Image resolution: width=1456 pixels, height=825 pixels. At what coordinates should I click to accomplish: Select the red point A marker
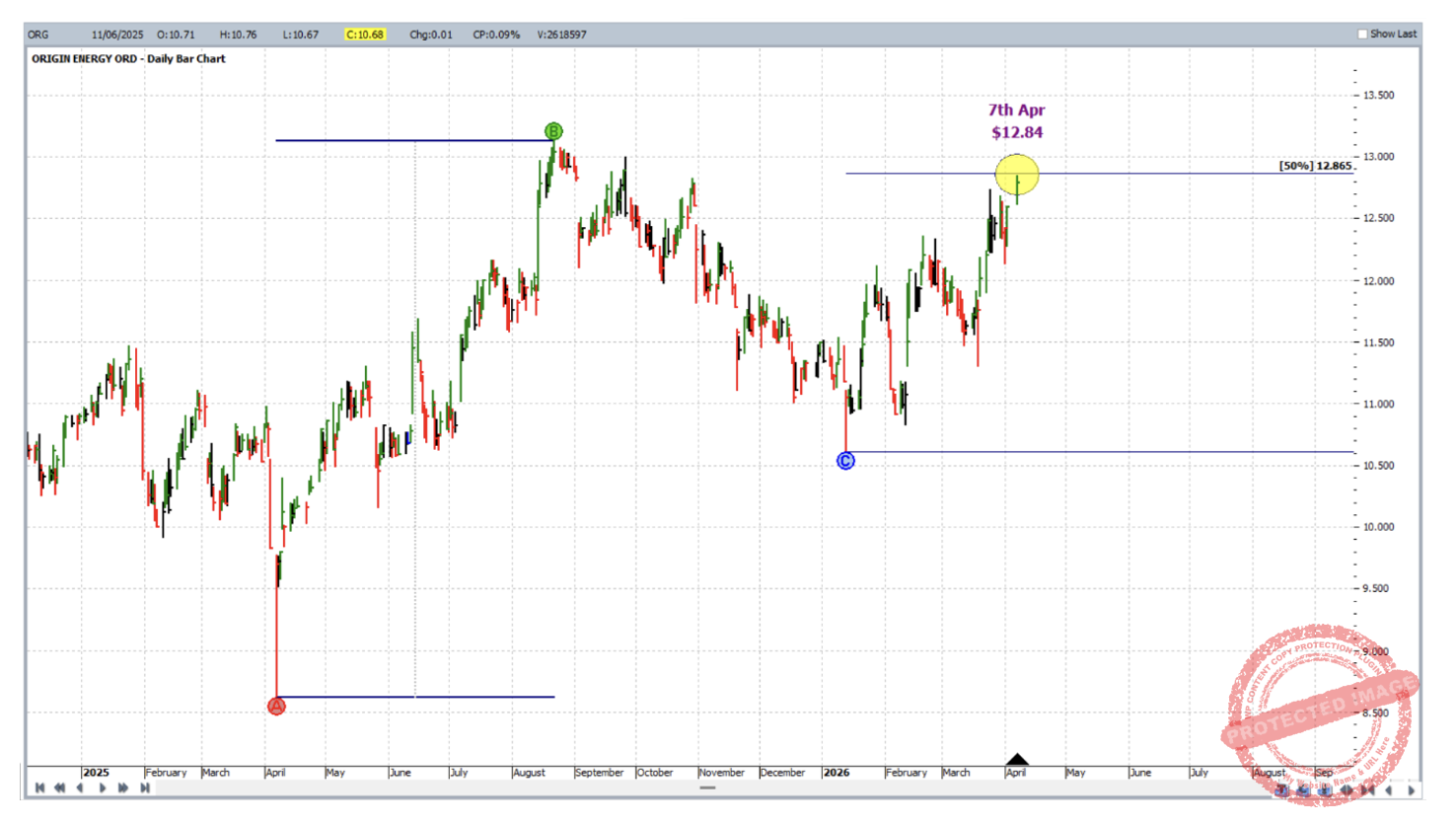(x=276, y=706)
